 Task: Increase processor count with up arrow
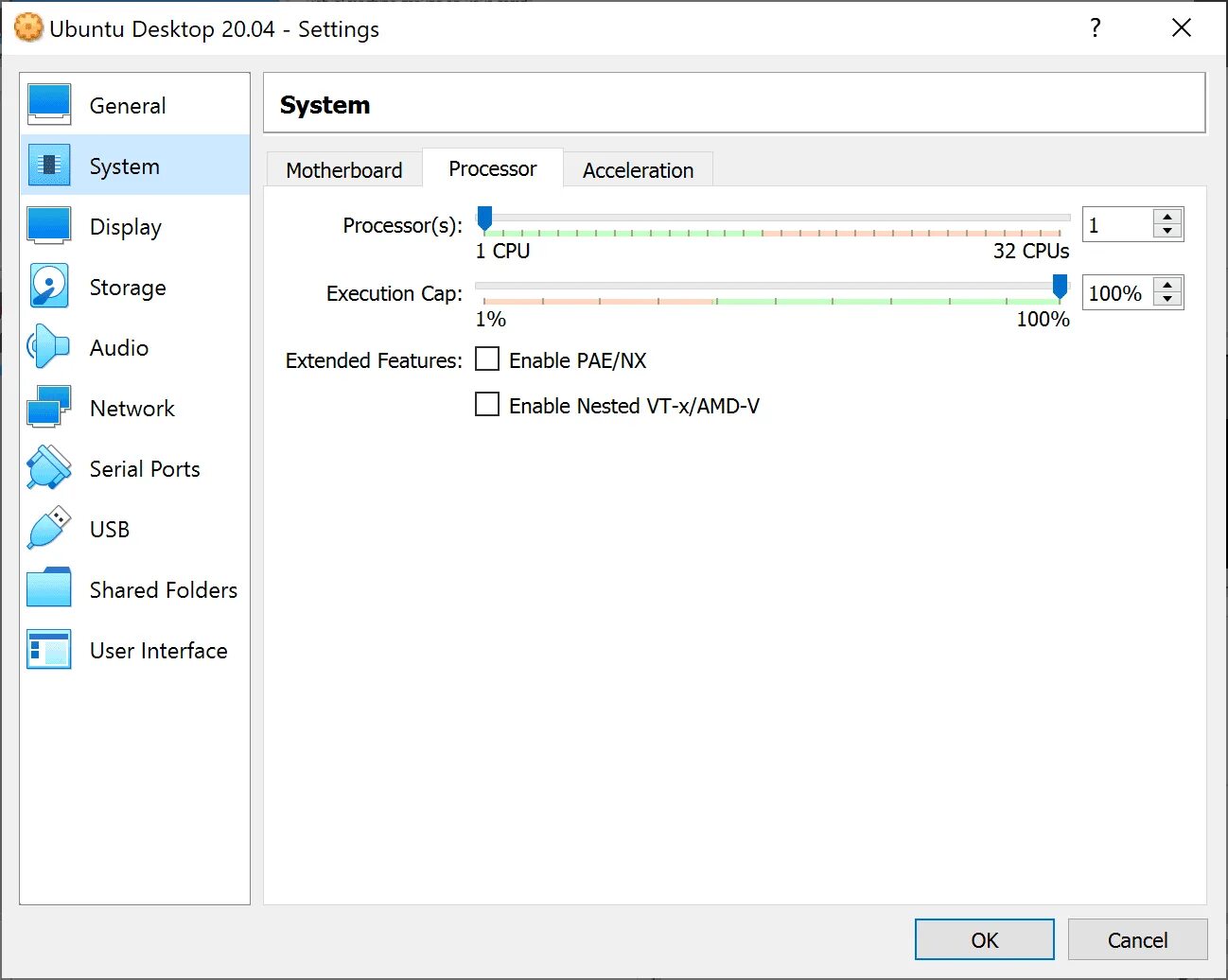click(x=1167, y=218)
